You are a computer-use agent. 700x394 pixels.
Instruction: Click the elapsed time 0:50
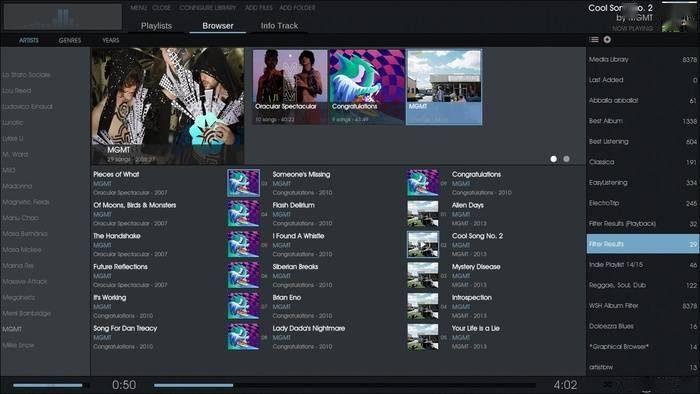124,385
